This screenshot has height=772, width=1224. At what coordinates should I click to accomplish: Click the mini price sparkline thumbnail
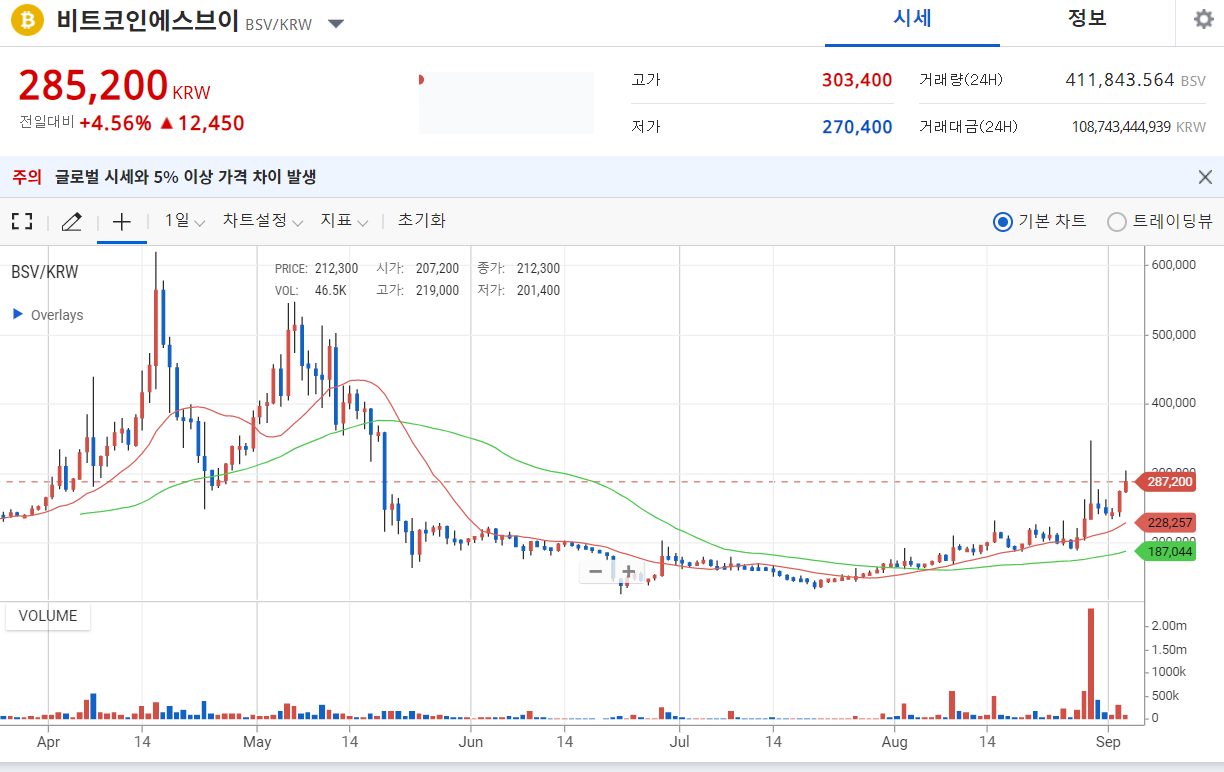pos(506,103)
